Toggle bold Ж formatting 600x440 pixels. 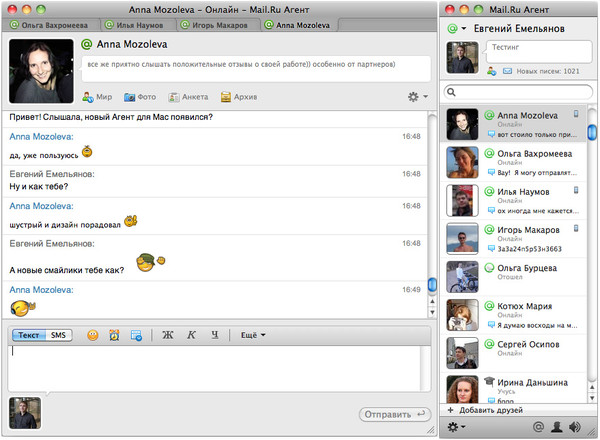(168, 335)
